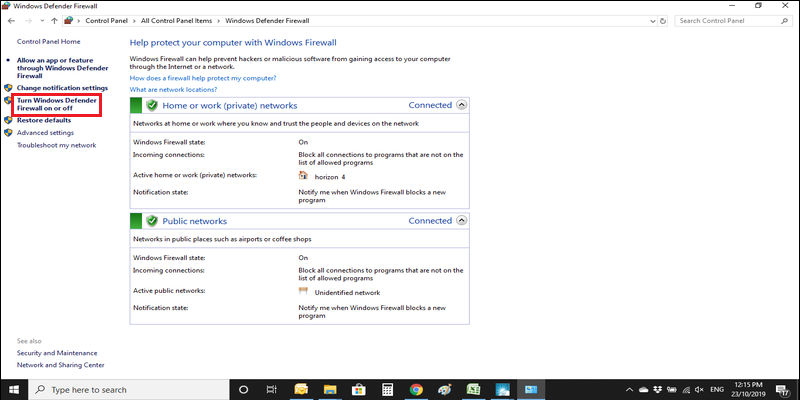The width and height of the screenshot is (800, 400).
Task: Select 'Windows Defender Firewall' breadcrumb
Action: tap(267, 21)
